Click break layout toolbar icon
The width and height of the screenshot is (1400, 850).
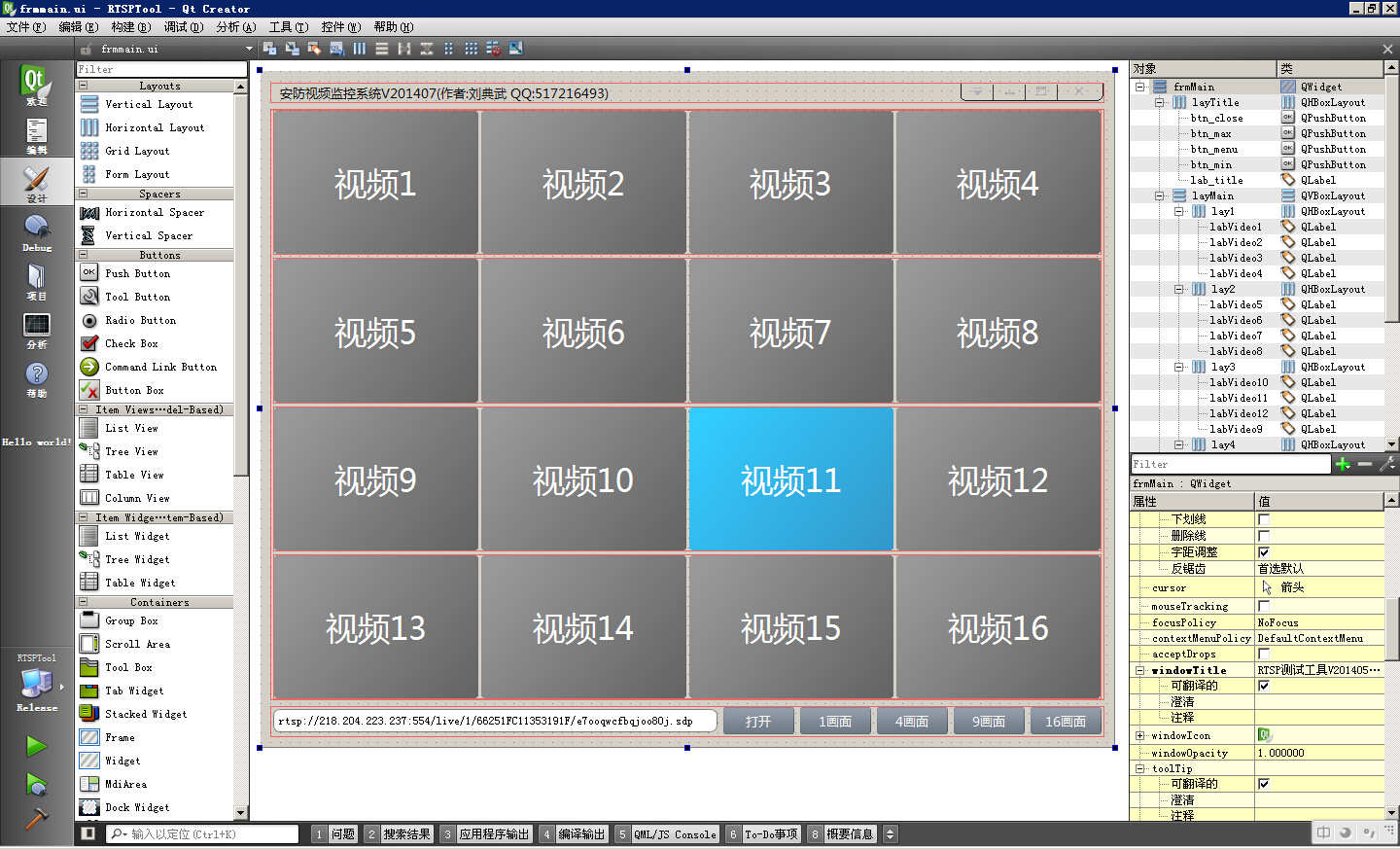(494, 48)
